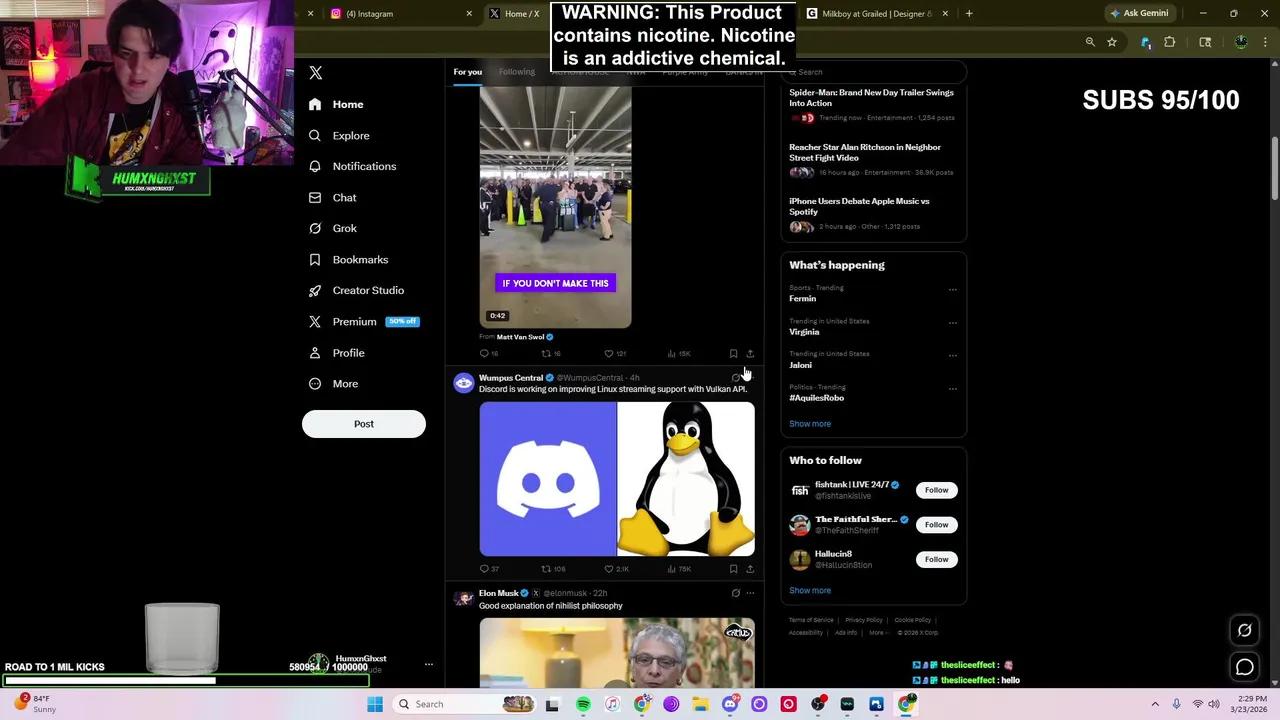Open a new browser tab

(969, 14)
